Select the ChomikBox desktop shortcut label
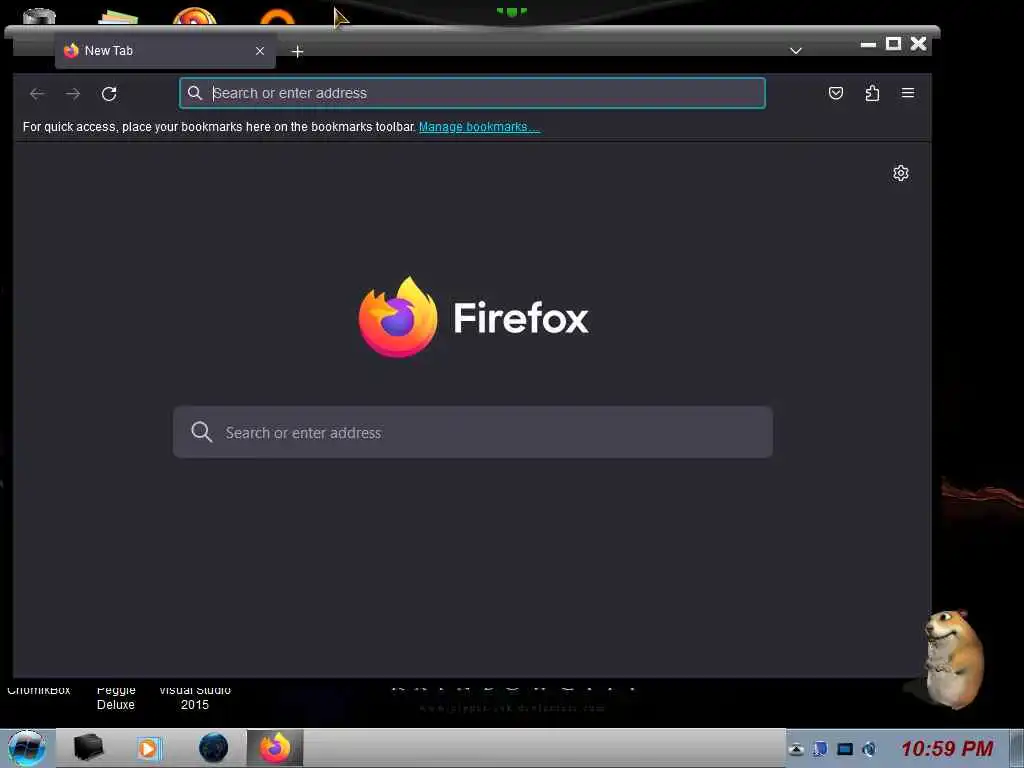Image resolution: width=1024 pixels, height=768 pixels. [39, 690]
